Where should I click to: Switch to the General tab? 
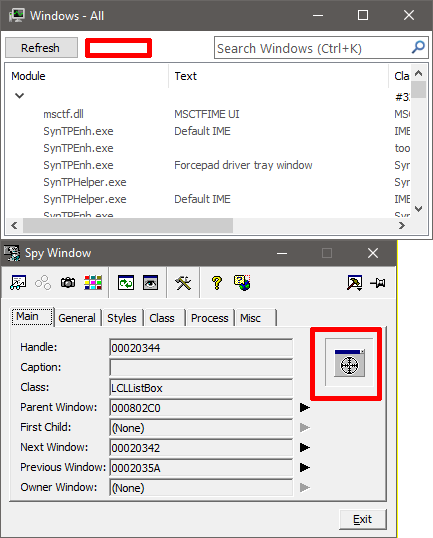tap(77, 318)
